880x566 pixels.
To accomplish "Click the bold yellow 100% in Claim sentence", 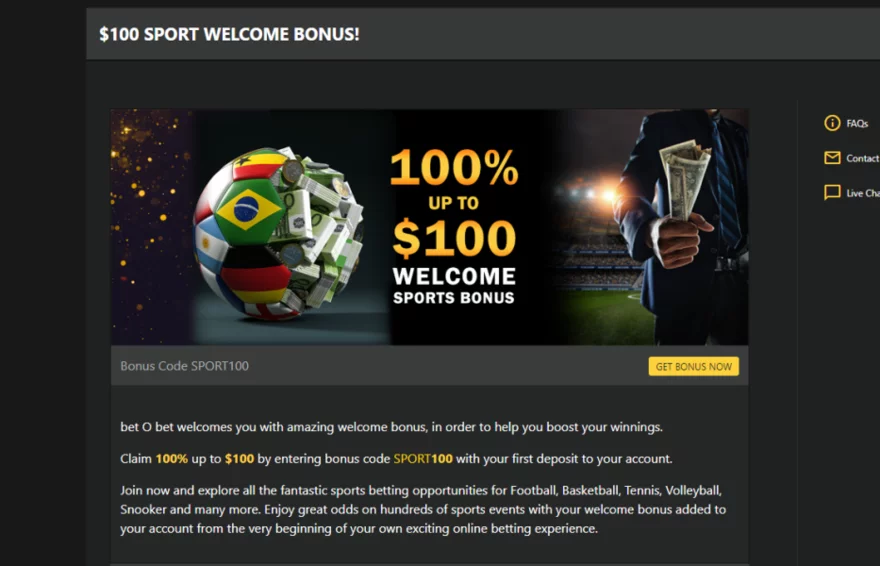I will tap(171, 459).
